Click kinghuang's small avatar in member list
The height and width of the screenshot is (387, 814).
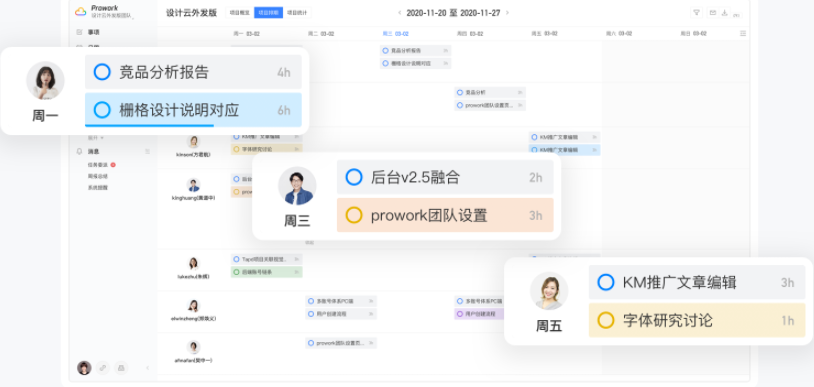(x=194, y=185)
